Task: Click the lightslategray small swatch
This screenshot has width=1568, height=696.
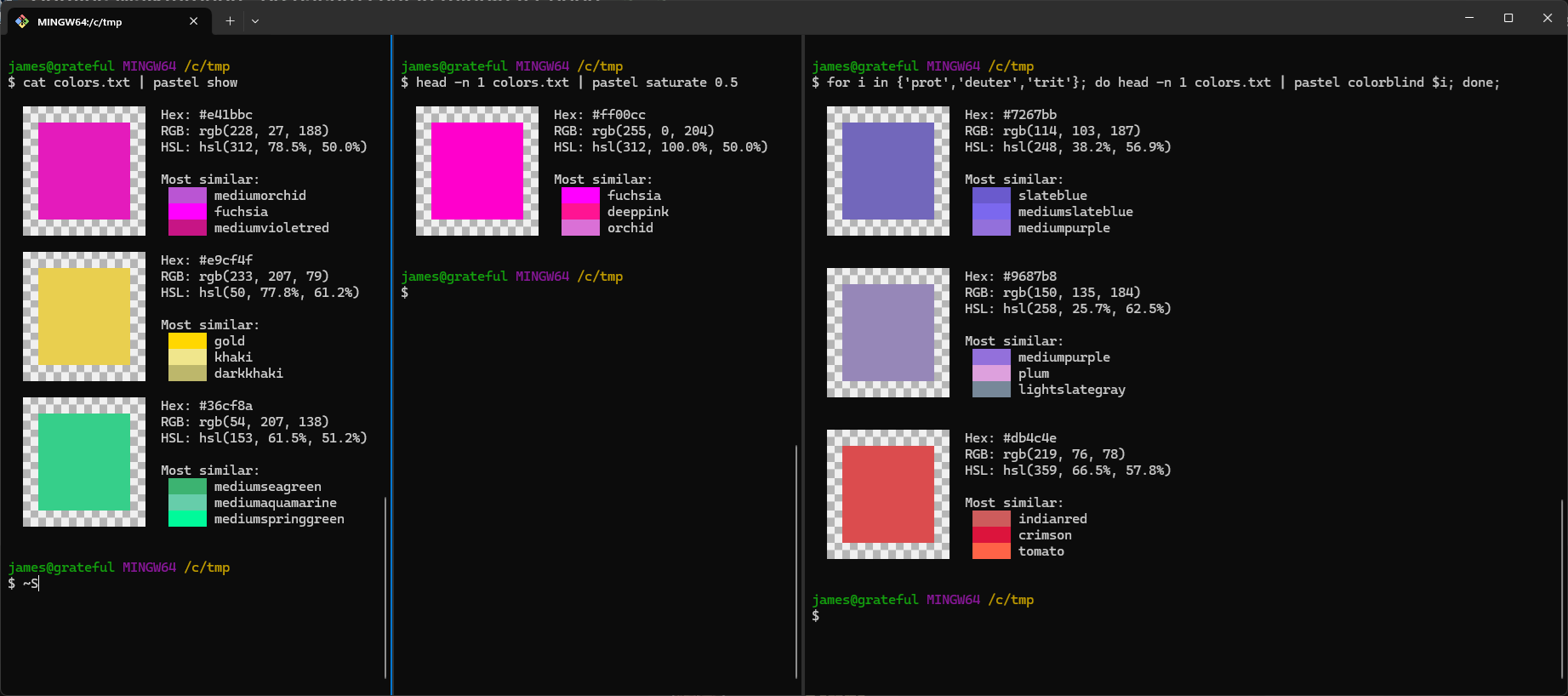Action: tap(991, 390)
